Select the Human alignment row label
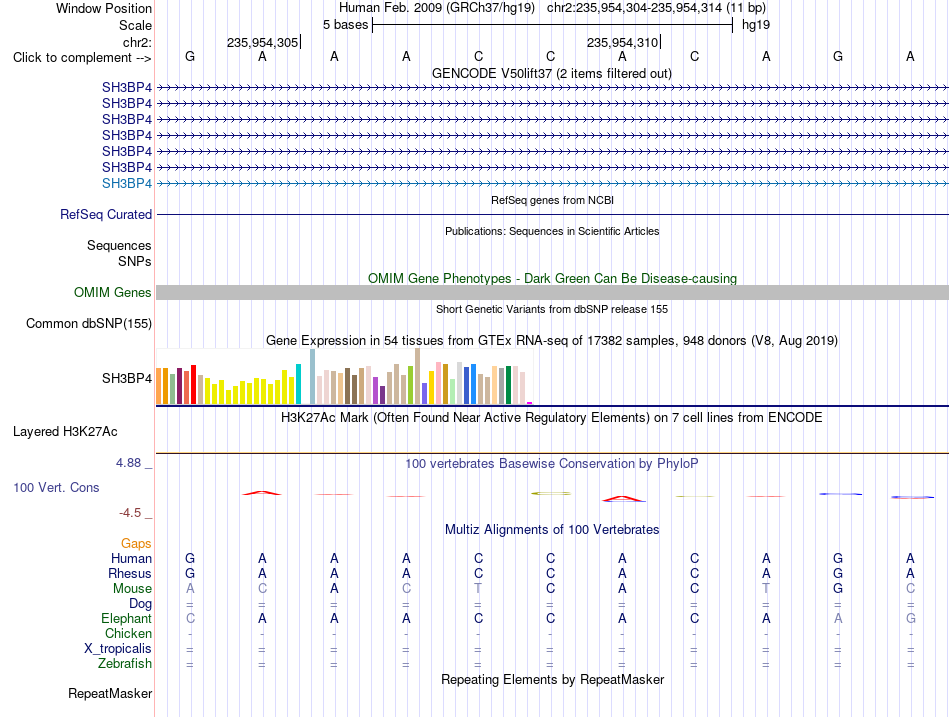This screenshot has height=717, width=950. [131, 559]
